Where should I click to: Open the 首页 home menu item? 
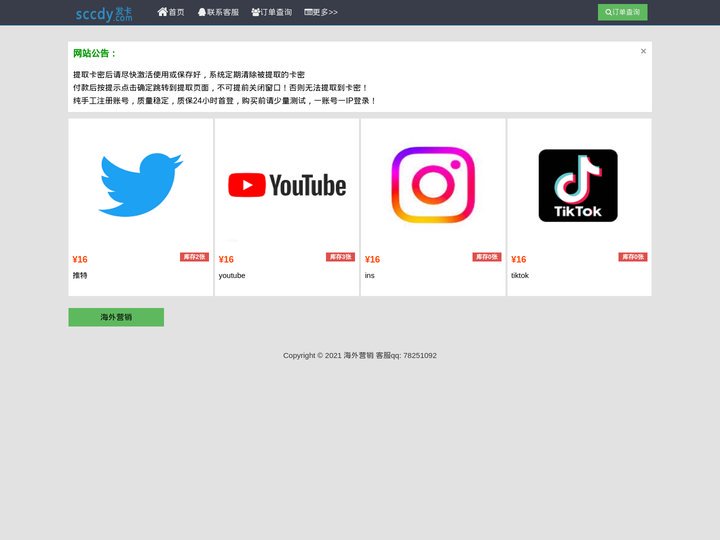coord(171,12)
